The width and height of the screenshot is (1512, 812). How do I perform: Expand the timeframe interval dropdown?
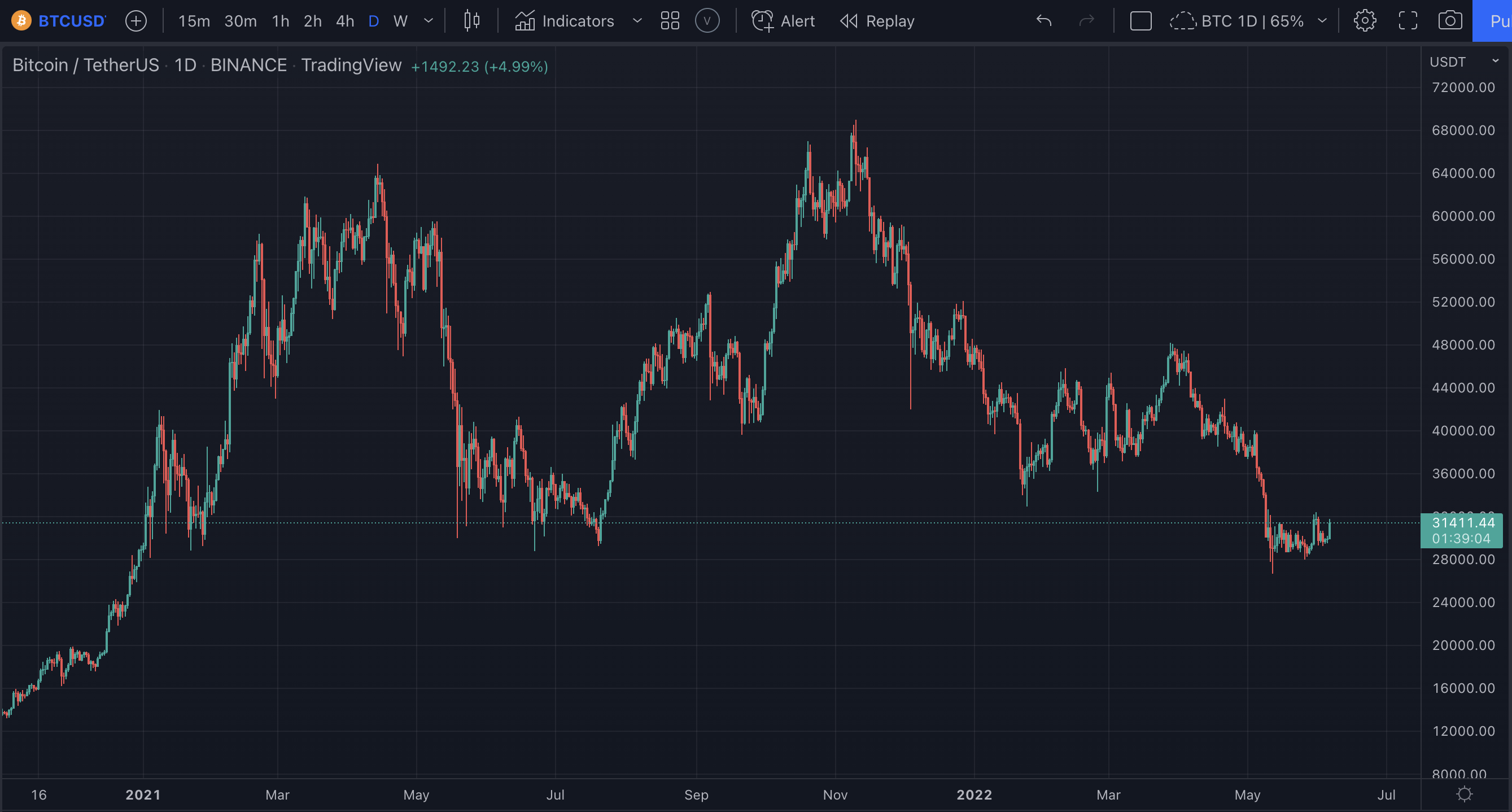coord(429,21)
